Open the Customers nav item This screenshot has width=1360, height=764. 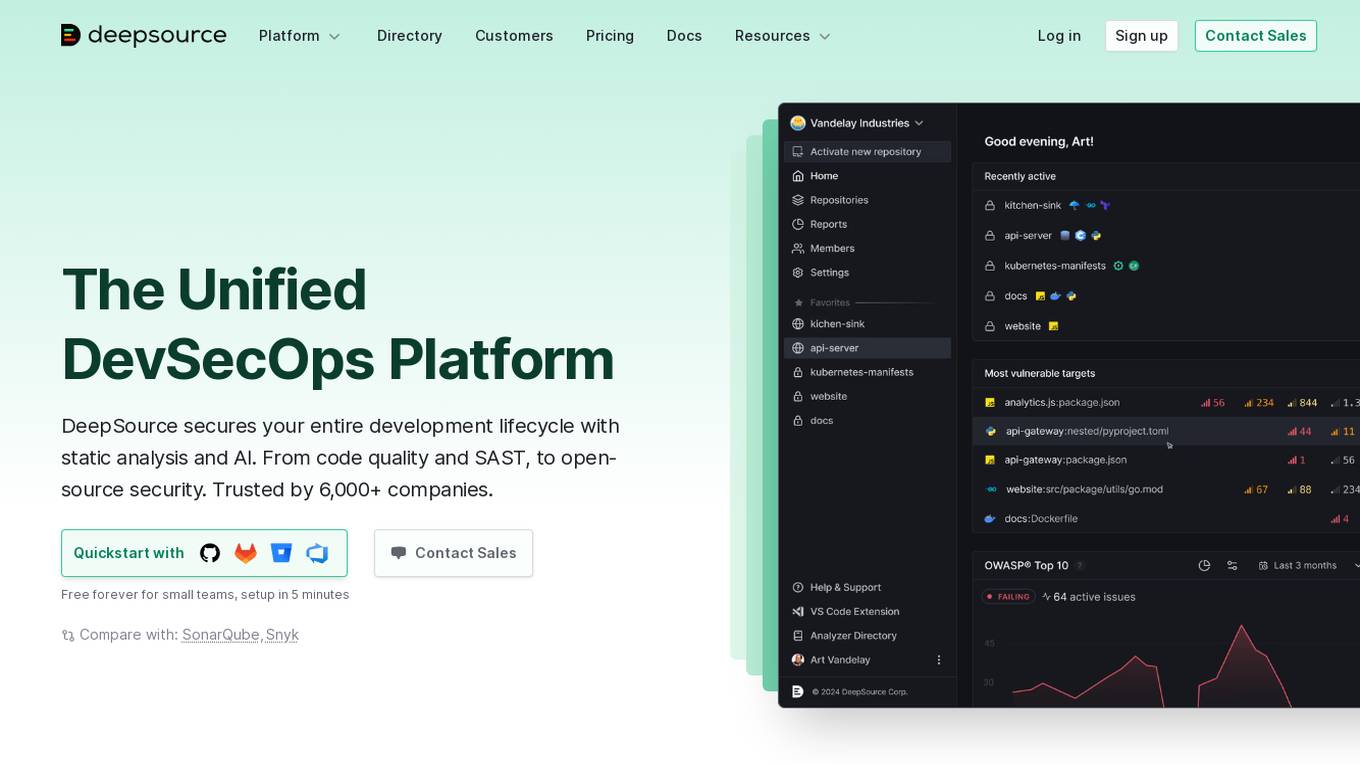pos(514,36)
